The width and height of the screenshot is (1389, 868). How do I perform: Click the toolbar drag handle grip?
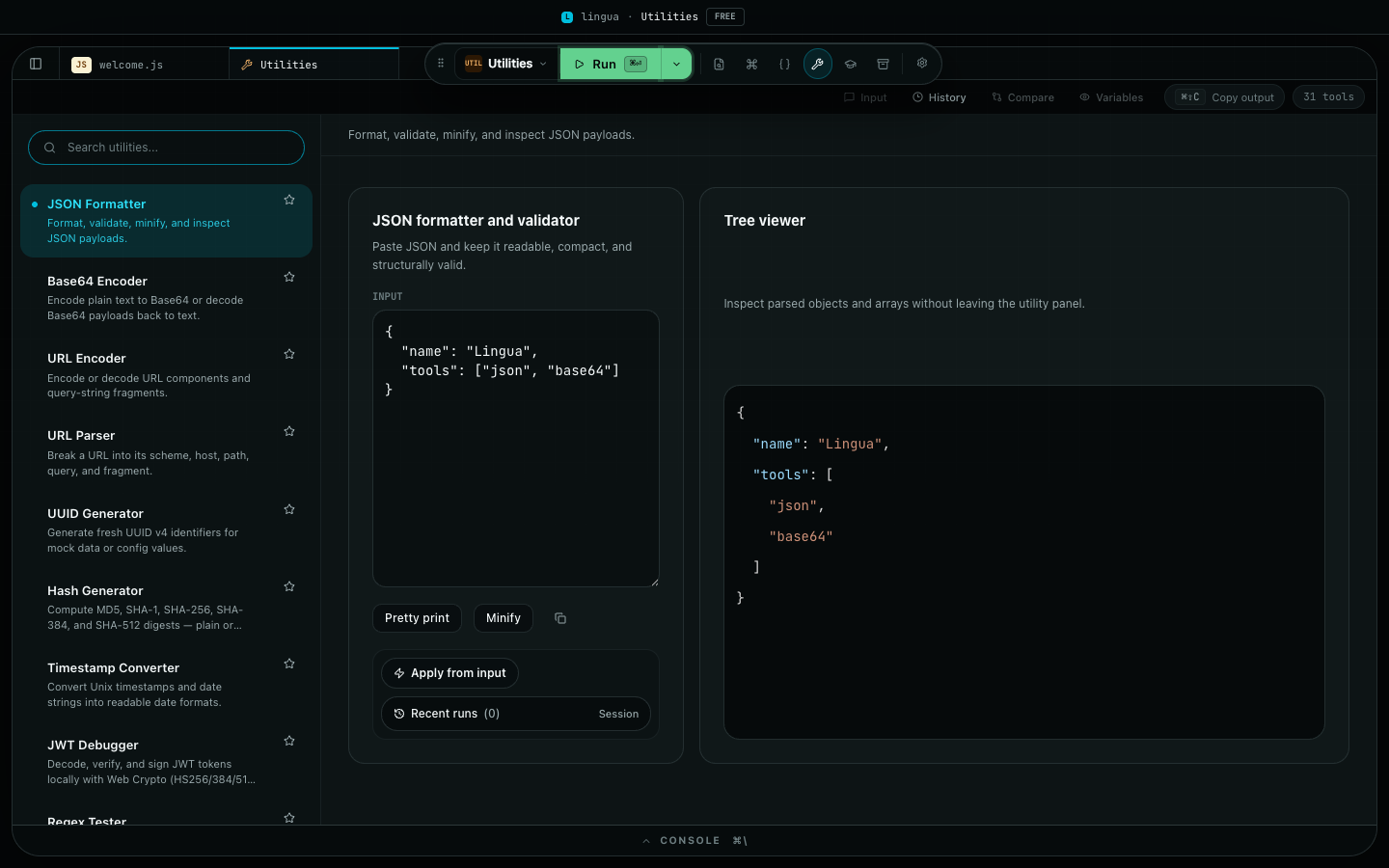(441, 64)
